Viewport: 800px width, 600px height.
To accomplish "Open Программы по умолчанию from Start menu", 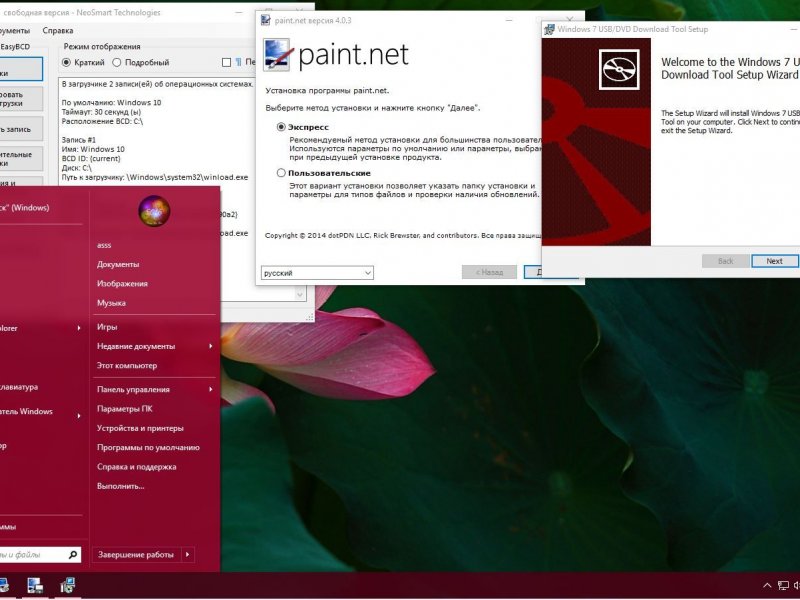I will 148,447.
